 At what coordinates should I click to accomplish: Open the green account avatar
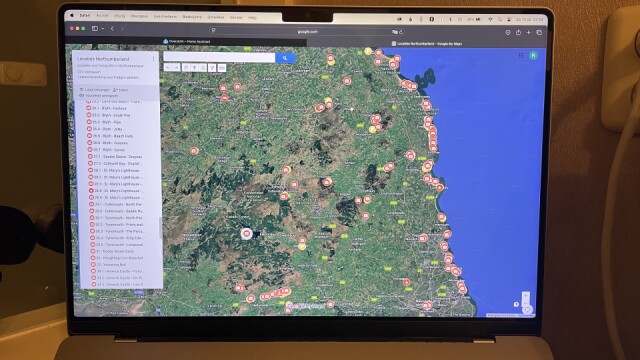533,56
